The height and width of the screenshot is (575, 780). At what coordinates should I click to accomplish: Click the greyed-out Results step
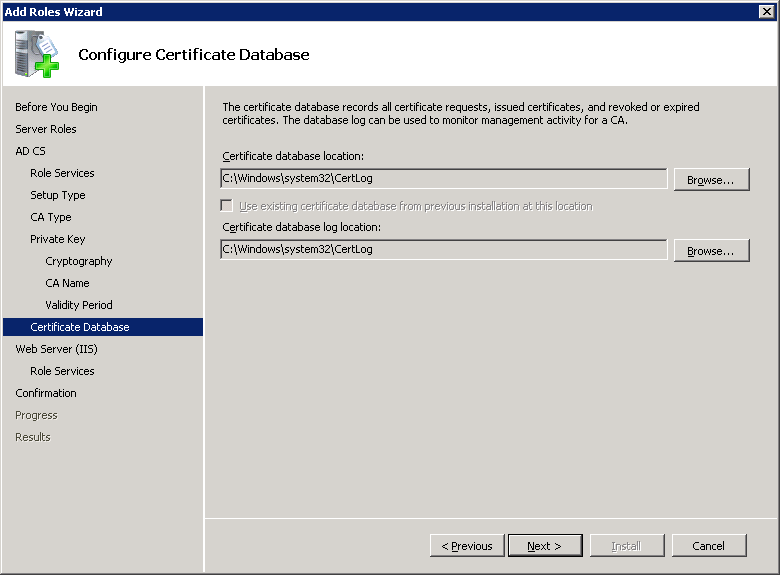33,437
